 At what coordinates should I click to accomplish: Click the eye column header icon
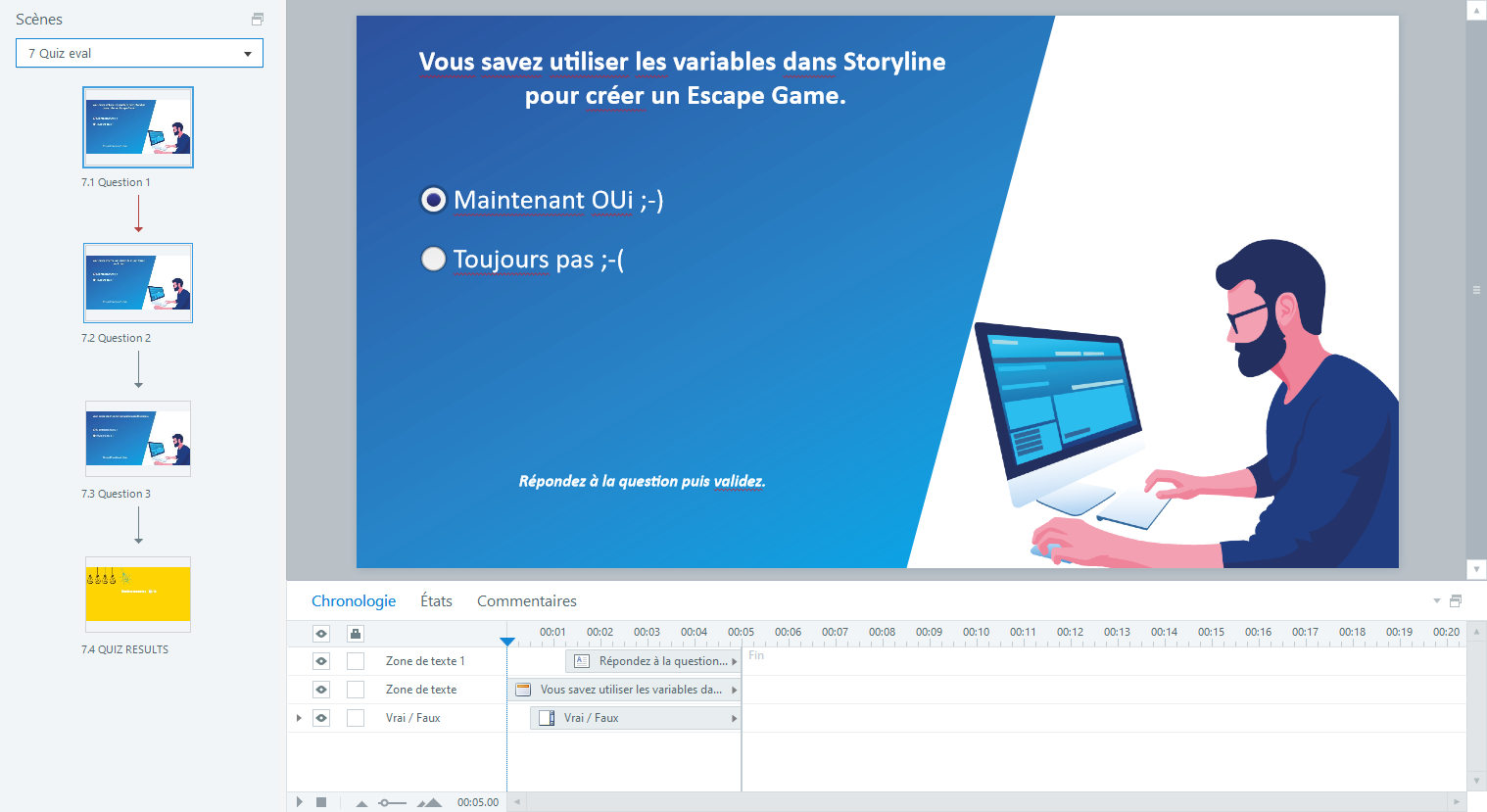click(320, 634)
